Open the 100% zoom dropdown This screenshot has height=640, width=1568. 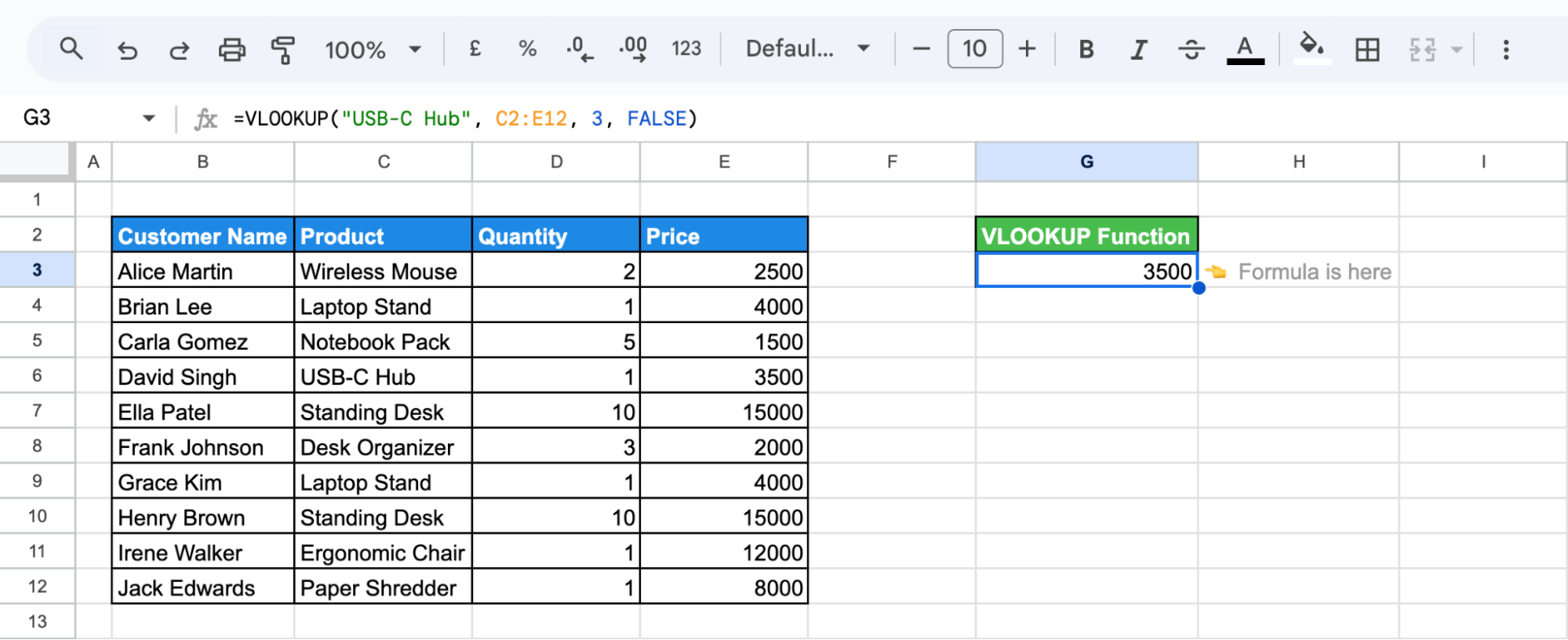[373, 50]
